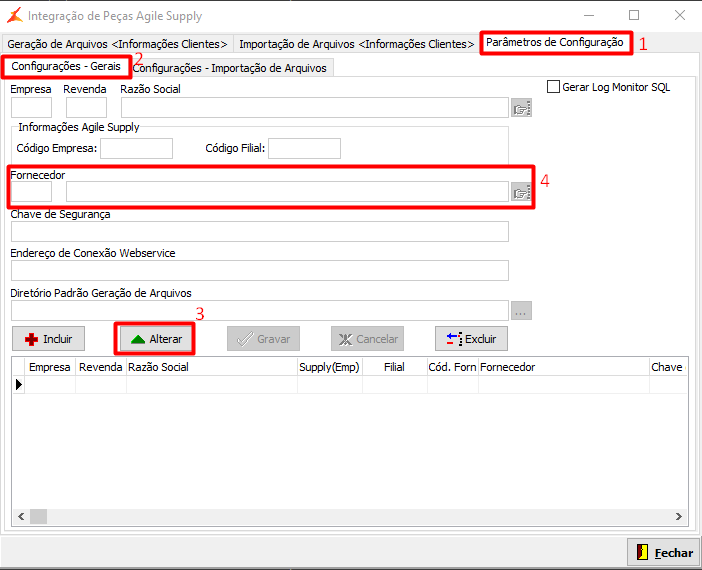This screenshot has width=702, height=570.
Task: Click the Excluir button
Action: (471, 339)
